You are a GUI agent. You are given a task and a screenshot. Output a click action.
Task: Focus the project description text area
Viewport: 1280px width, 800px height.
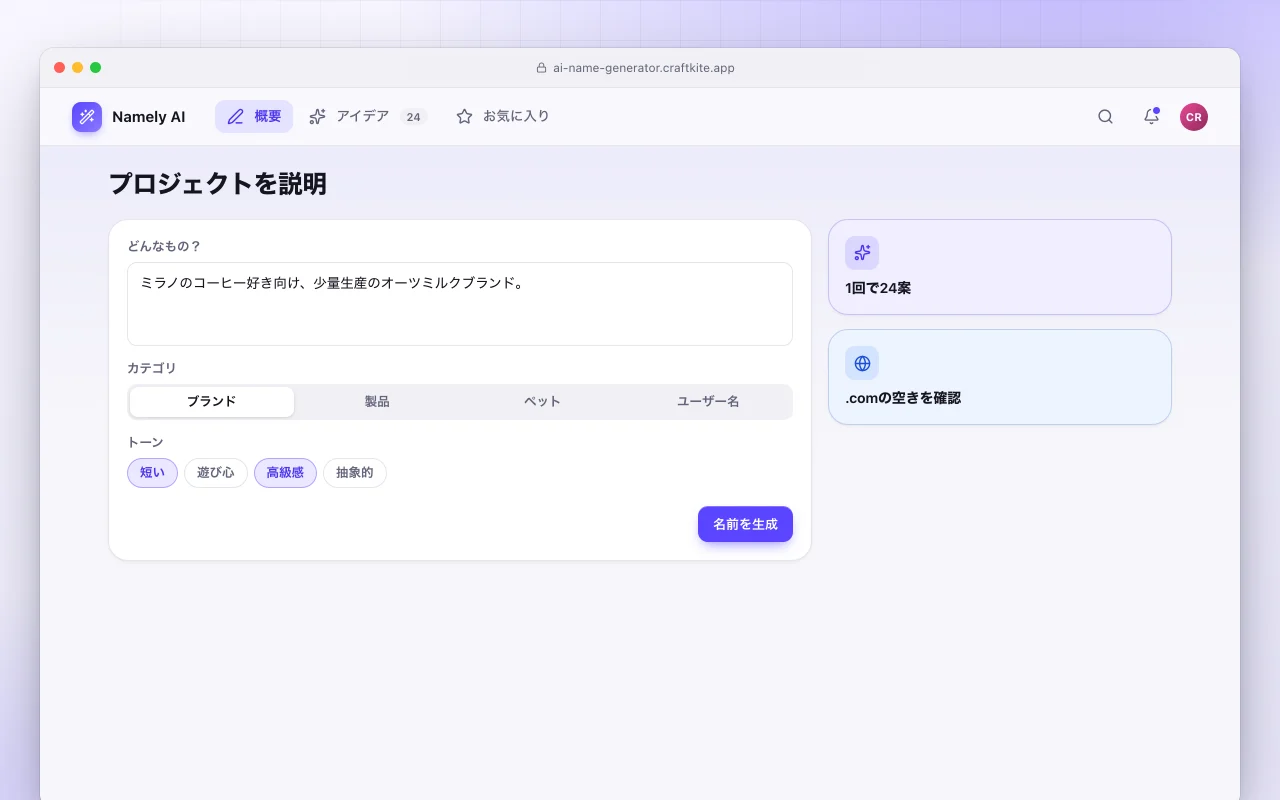coord(460,304)
